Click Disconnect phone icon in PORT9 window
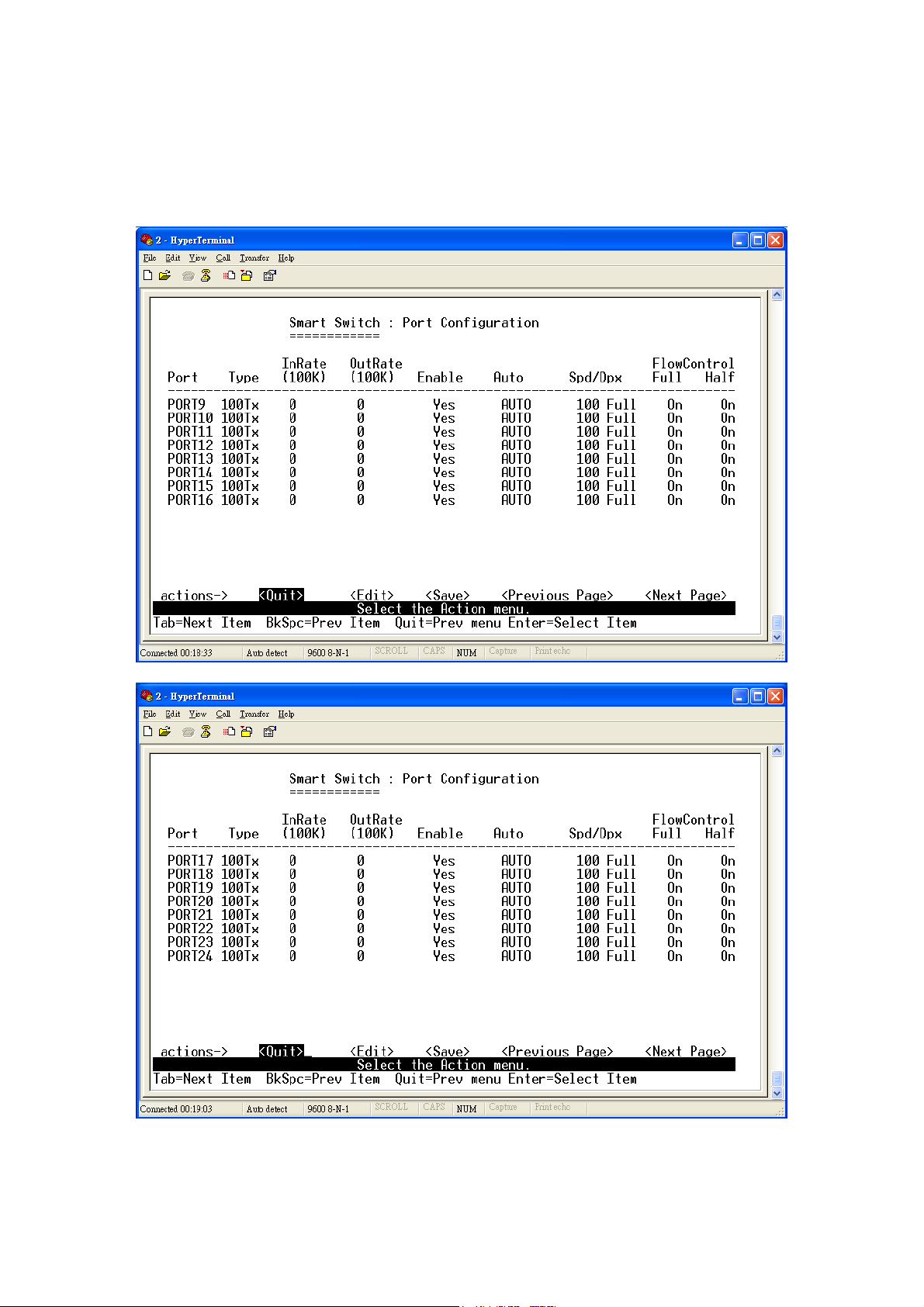The height and width of the screenshot is (1307, 924). (x=206, y=275)
